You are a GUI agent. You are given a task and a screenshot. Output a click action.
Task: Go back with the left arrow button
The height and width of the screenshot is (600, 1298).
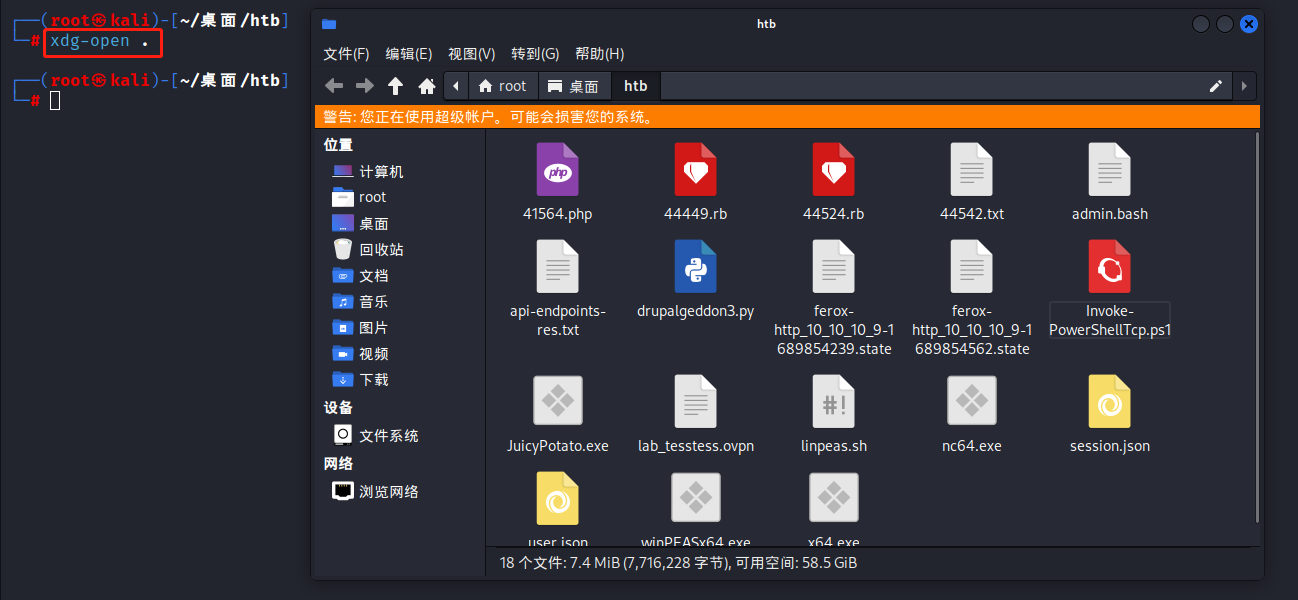334,86
